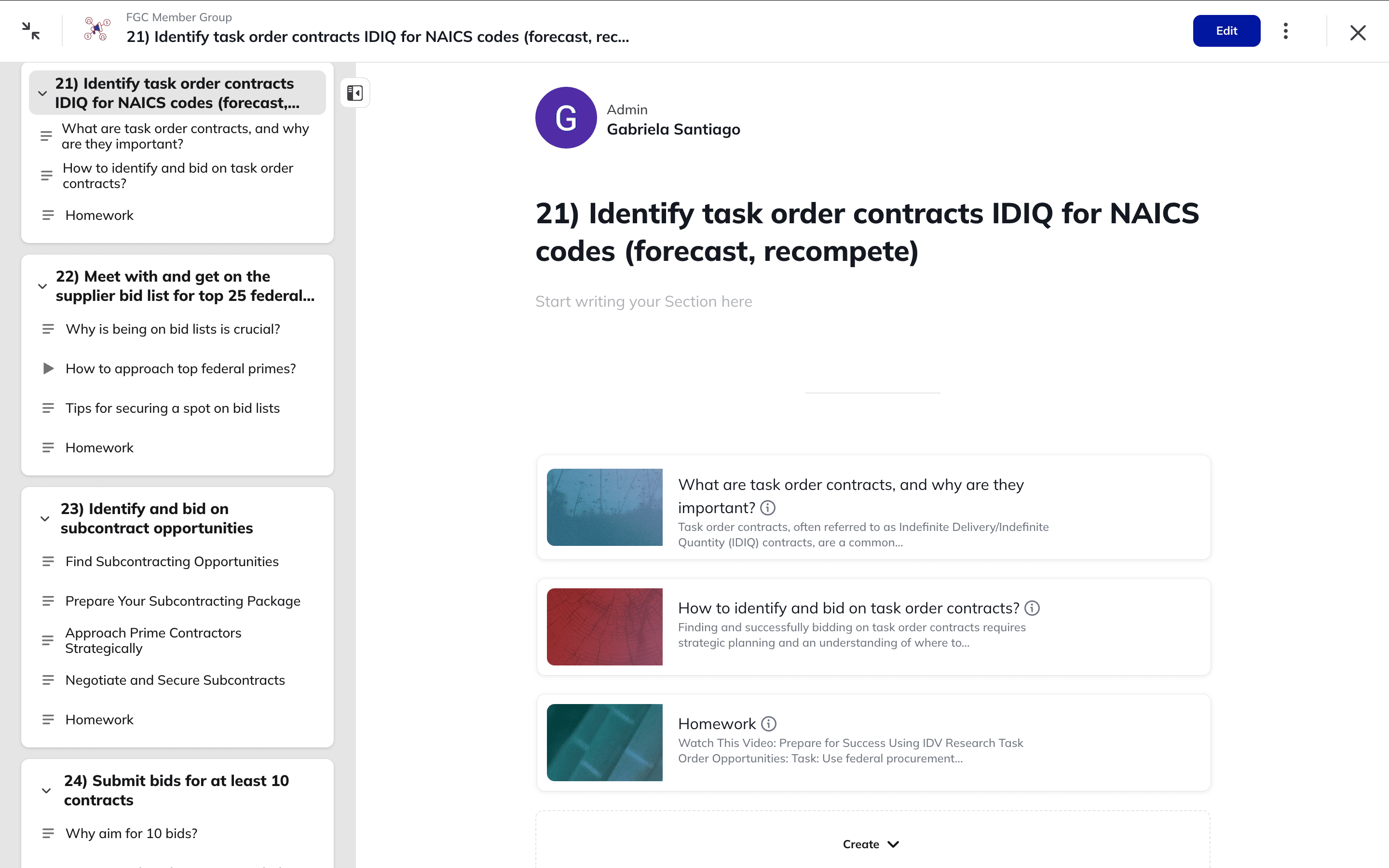
Task: Click the blue Edit button
Action: coord(1226,31)
